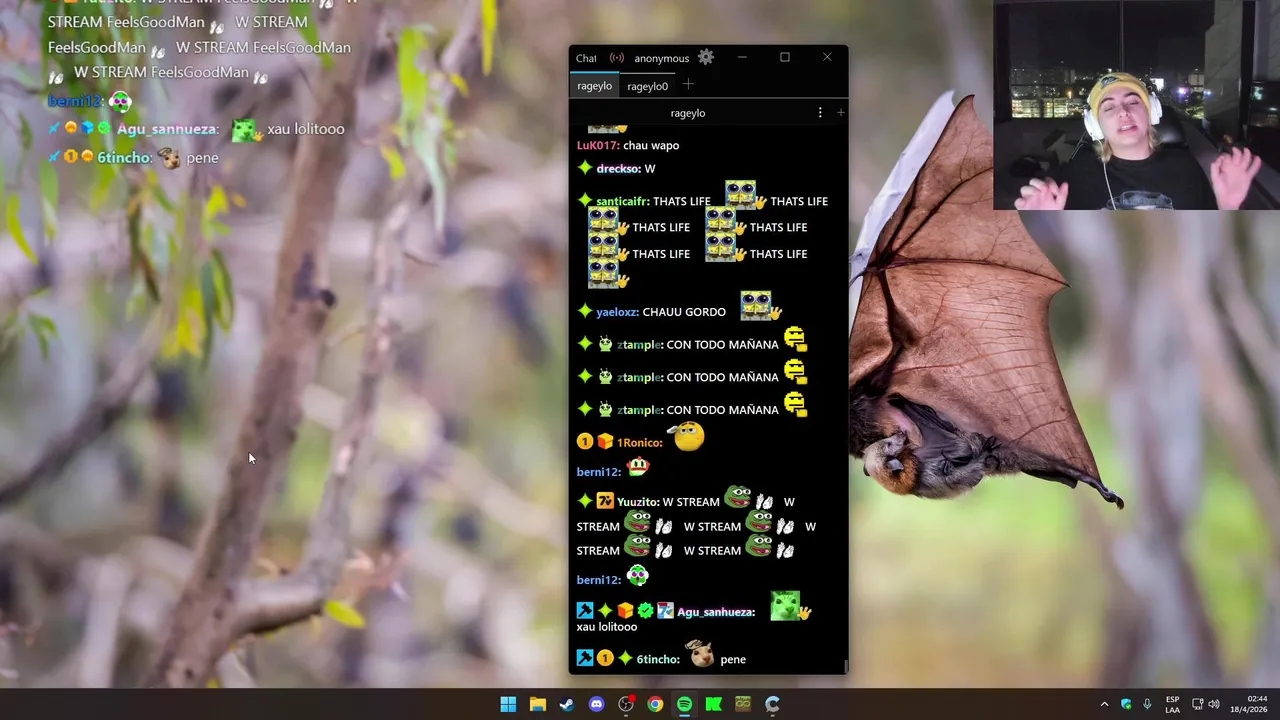Switch to the rageylo tab
This screenshot has width=1280, height=720.
pos(594,86)
